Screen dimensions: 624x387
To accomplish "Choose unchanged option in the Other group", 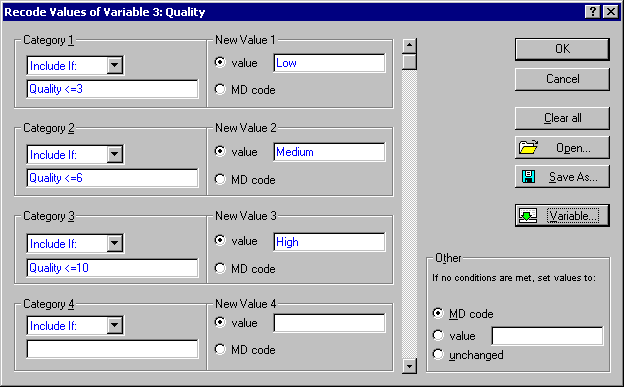I will tap(438, 354).
